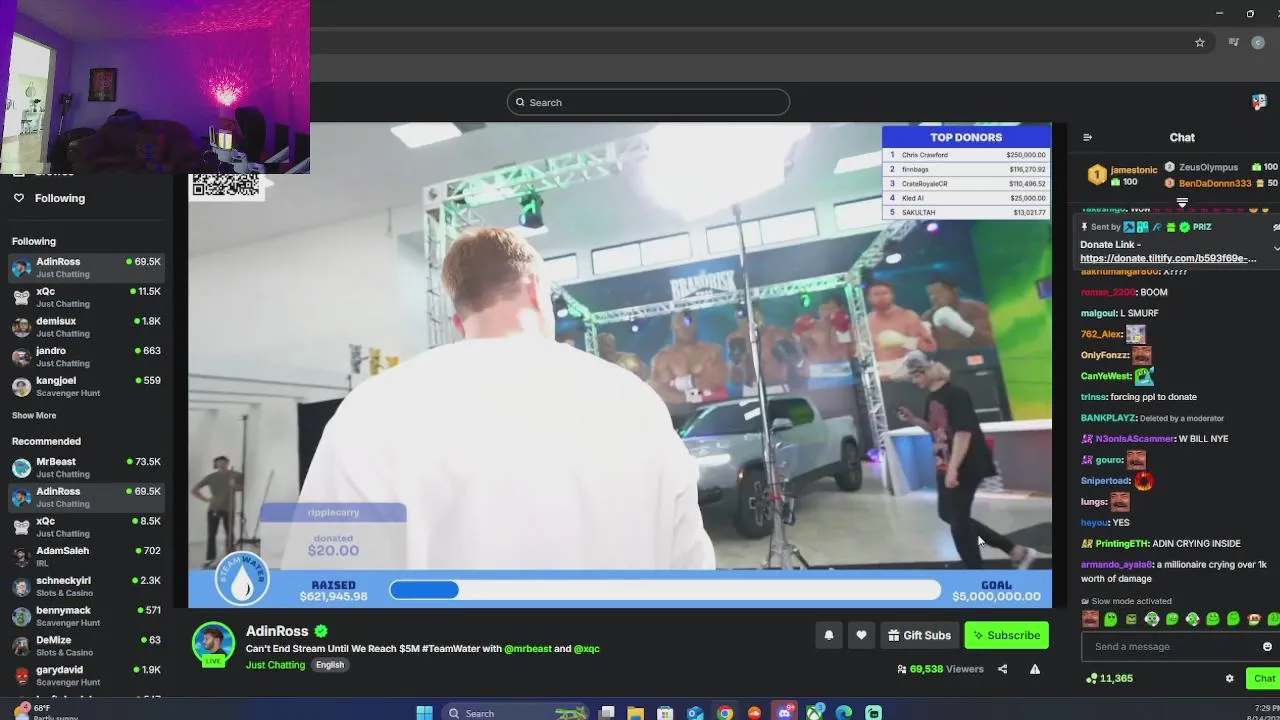
Task: Open kangjoel channel in the sidebar
Action: tap(86, 386)
